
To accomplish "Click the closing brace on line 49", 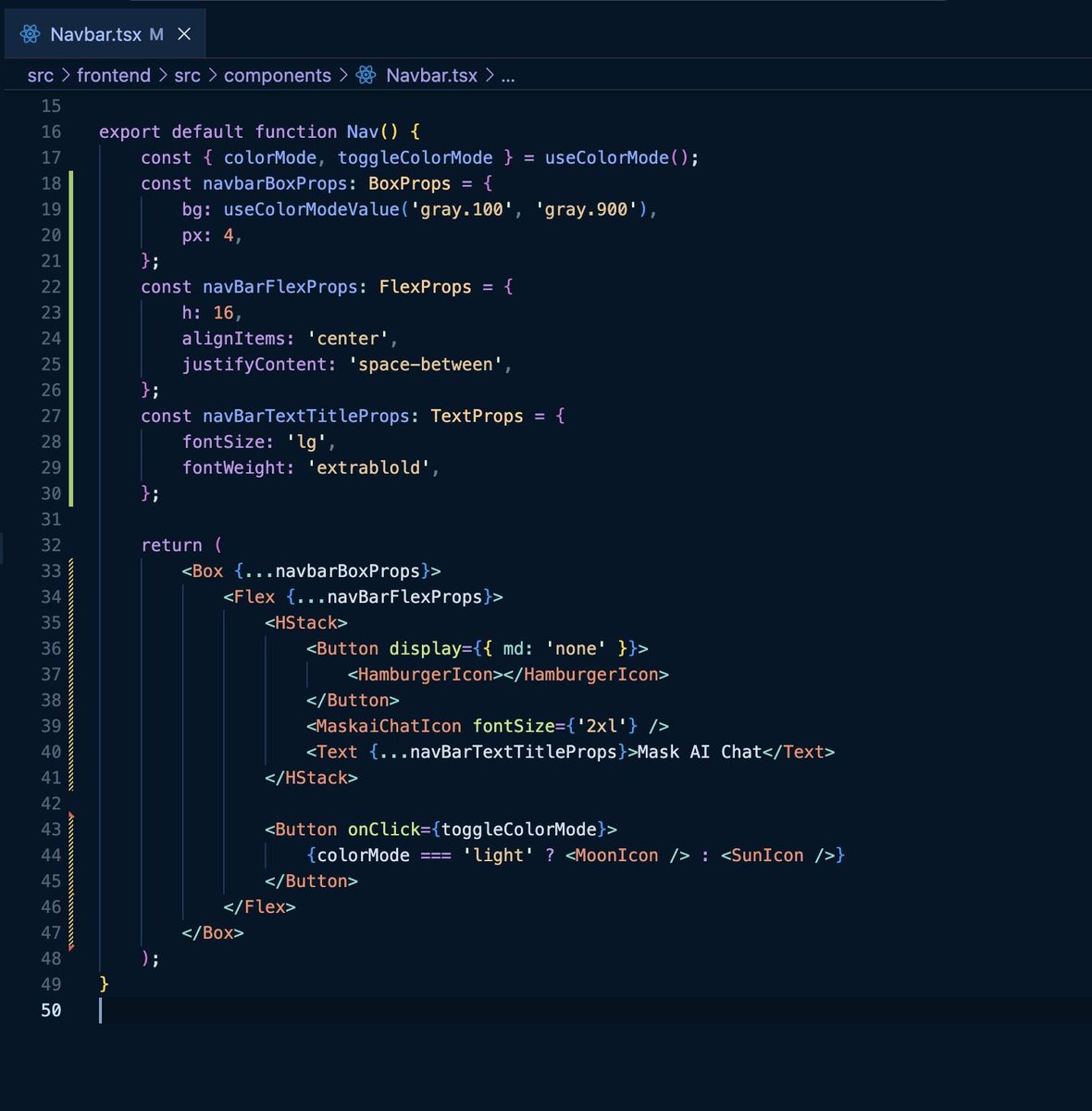I will point(104,984).
